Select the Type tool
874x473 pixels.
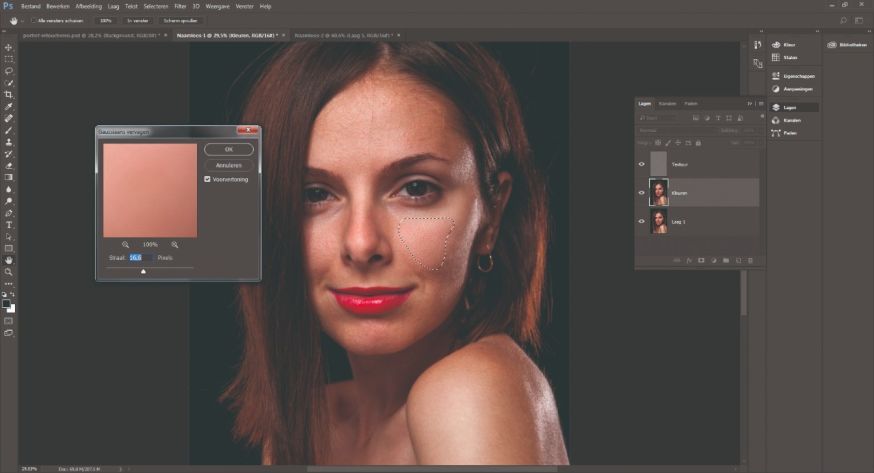point(9,225)
